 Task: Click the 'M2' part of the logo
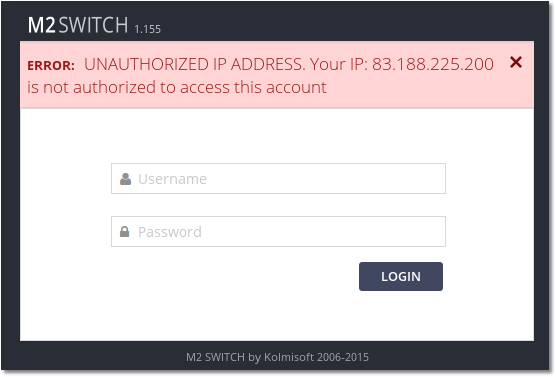[x=41, y=25]
